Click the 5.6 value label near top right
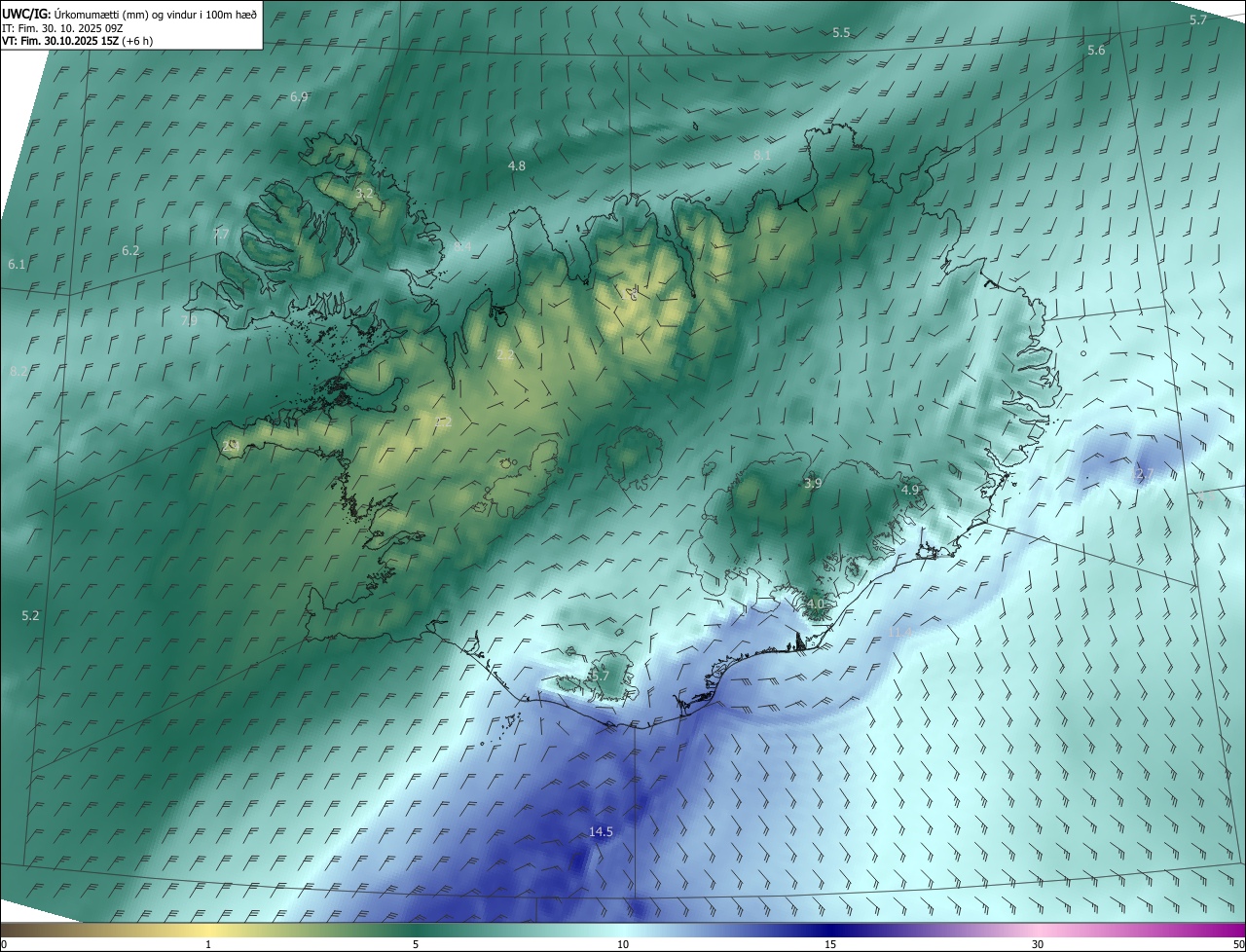This screenshot has height=952, width=1246. [x=1096, y=50]
